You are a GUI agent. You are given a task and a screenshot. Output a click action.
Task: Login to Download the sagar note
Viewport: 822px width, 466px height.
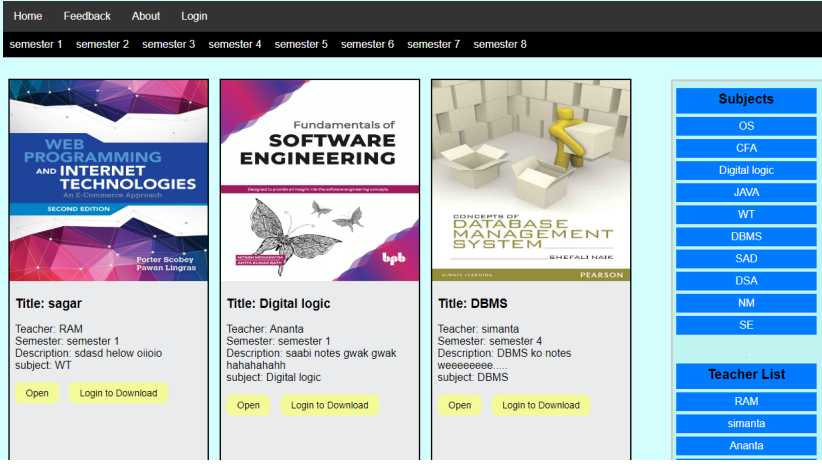tap(118, 393)
